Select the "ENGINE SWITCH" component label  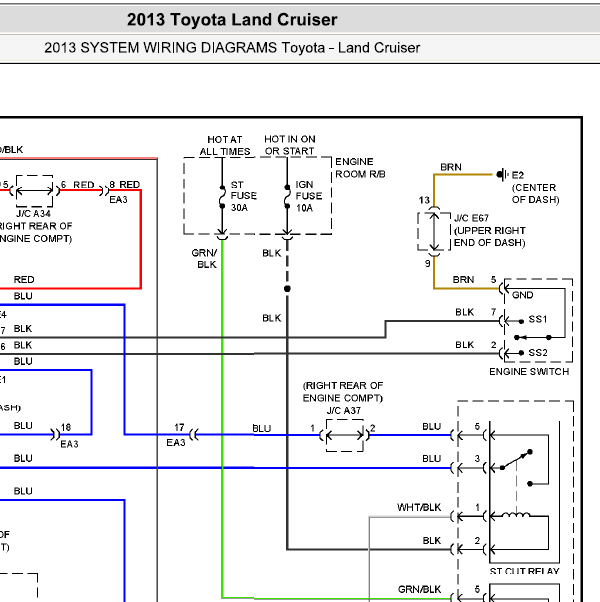tap(529, 372)
